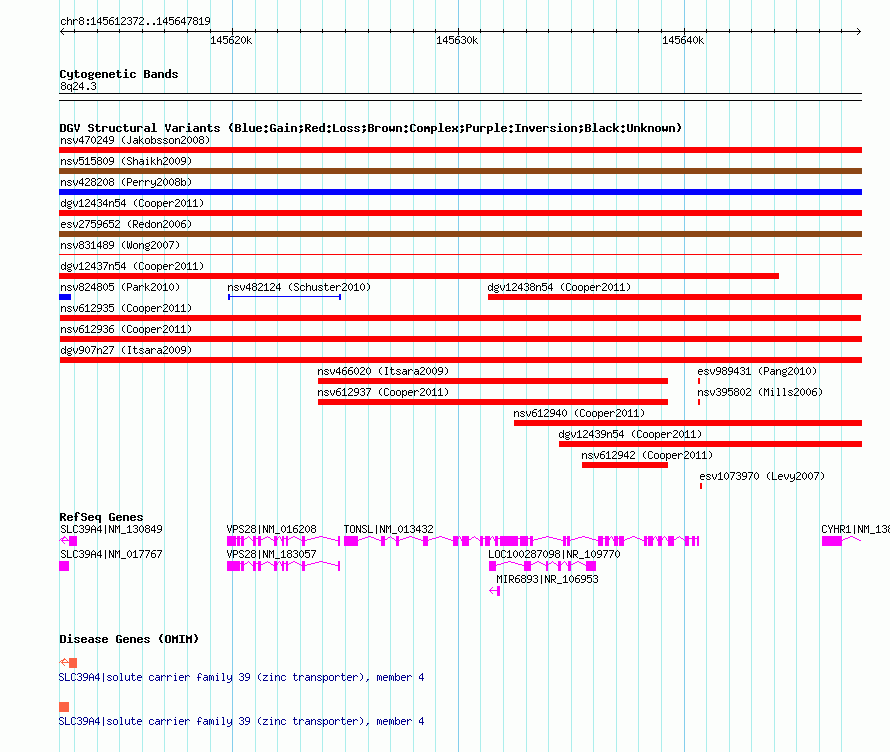Click the Disease Genes (OMIM) track title
This screenshot has width=890, height=752.
129,639
